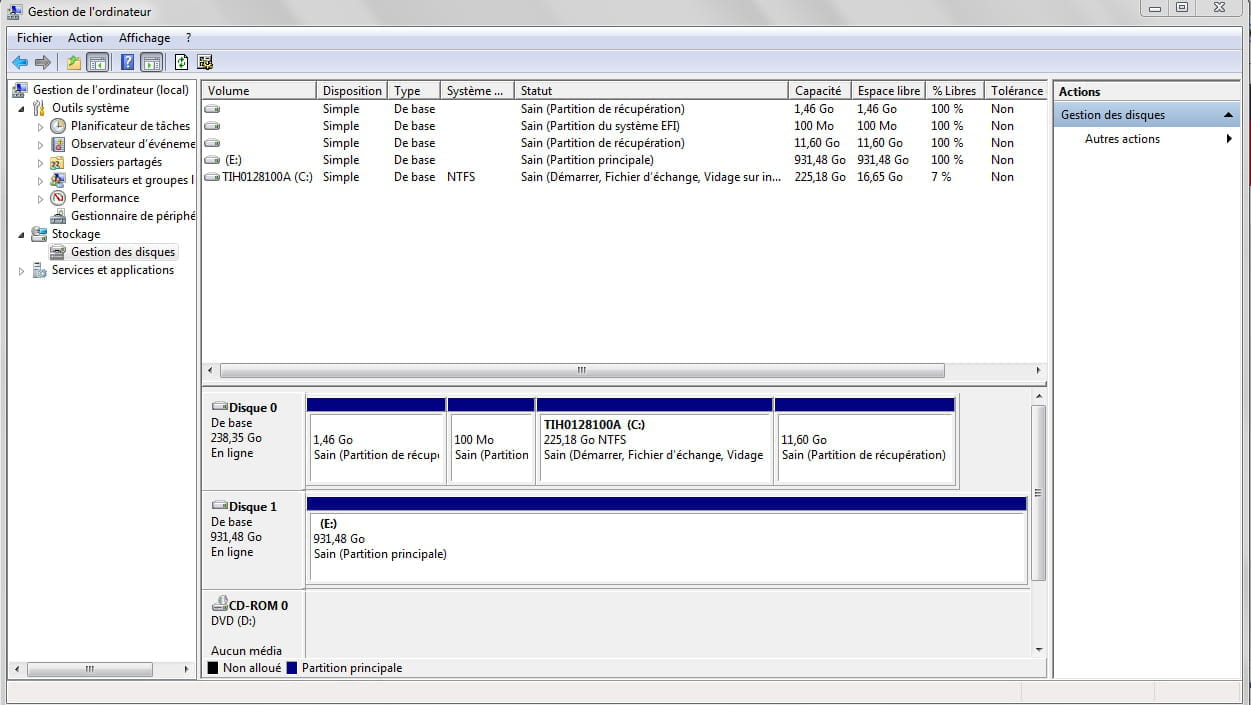Click the up-one-level folder icon
Image resolution: width=1251 pixels, height=705 pixels.
point(73,62)
